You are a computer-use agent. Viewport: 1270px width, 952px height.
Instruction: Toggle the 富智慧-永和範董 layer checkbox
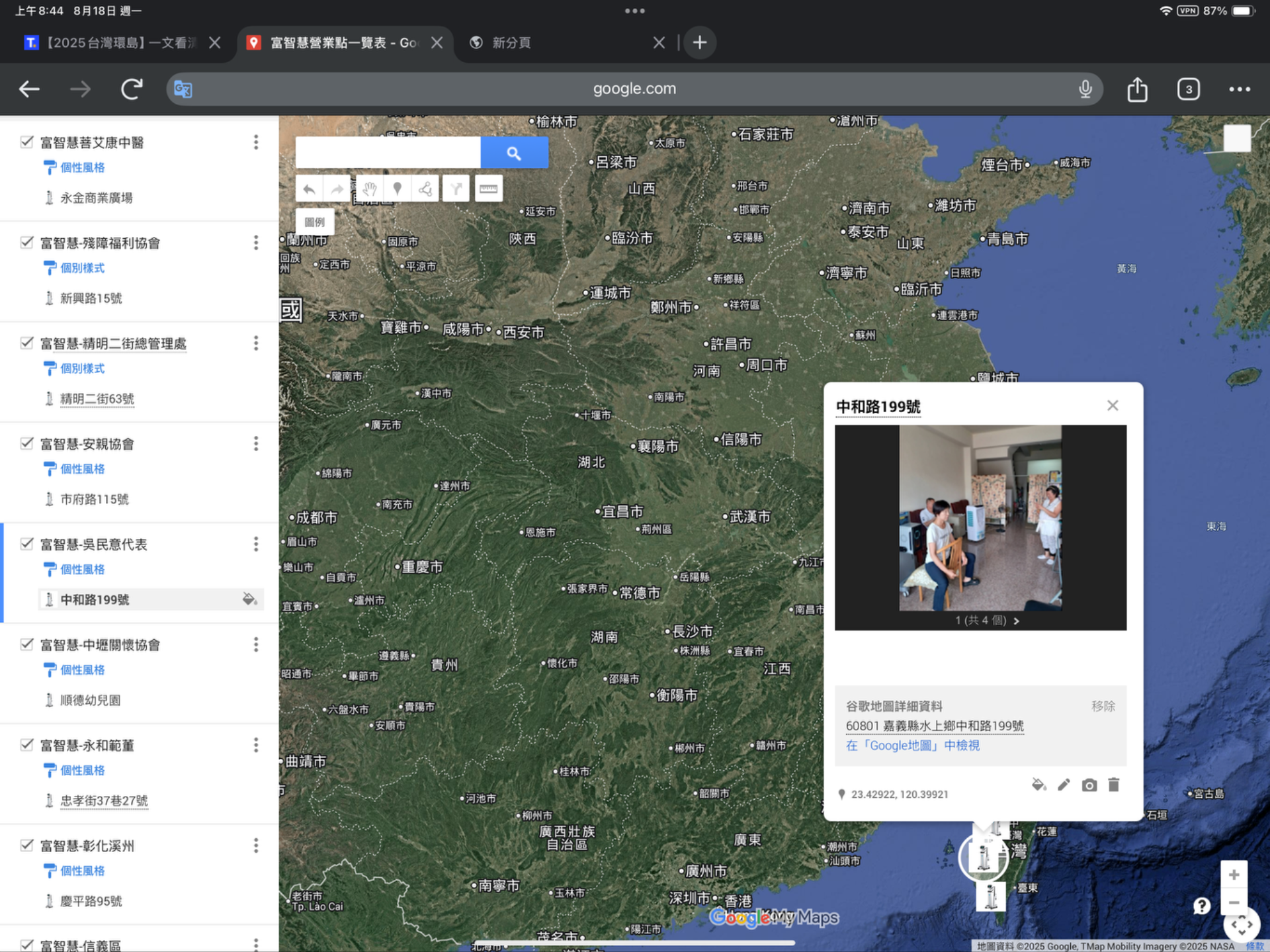(x=26, y=745)
